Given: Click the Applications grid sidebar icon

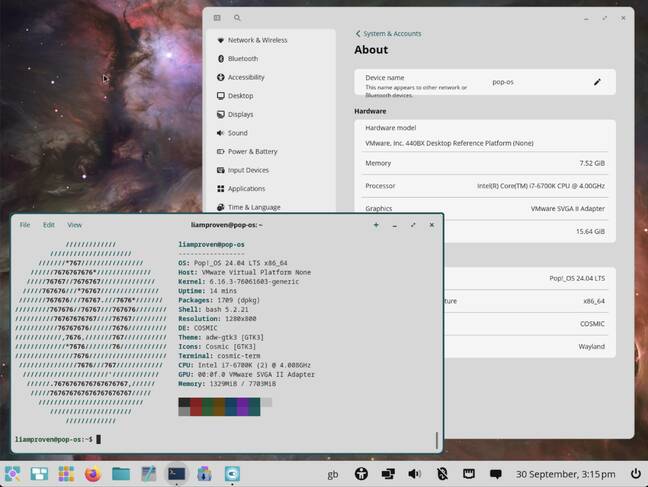Looking at the screenshot, I should pyautogui.click(x=221, y=189).
